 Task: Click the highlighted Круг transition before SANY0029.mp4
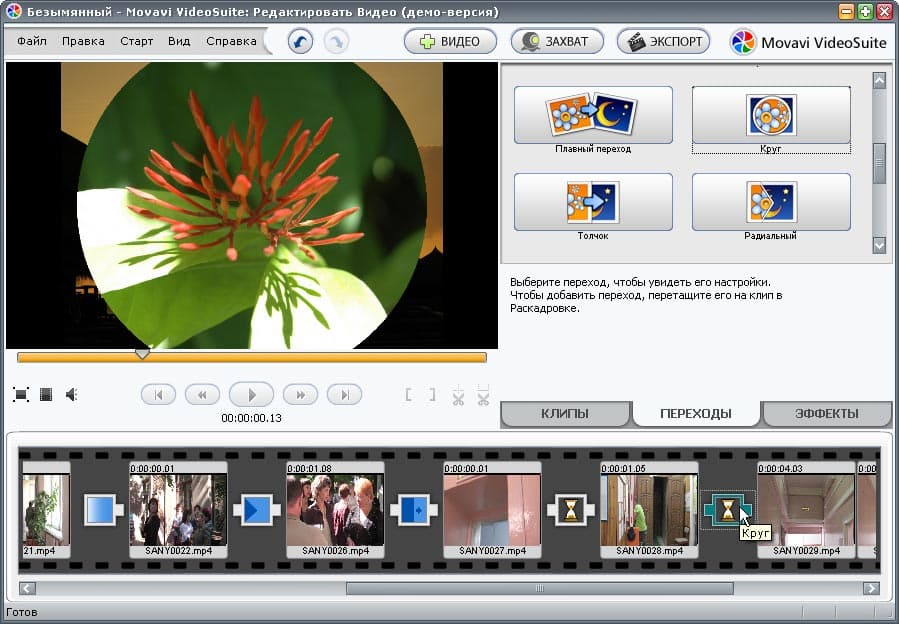click(728, 510)
